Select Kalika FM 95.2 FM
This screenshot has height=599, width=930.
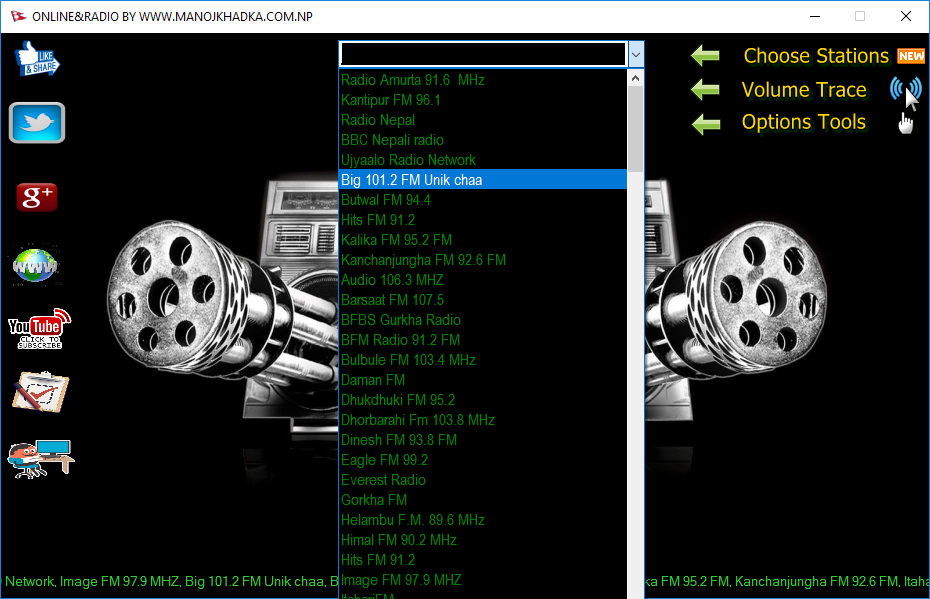pos(483,240)
